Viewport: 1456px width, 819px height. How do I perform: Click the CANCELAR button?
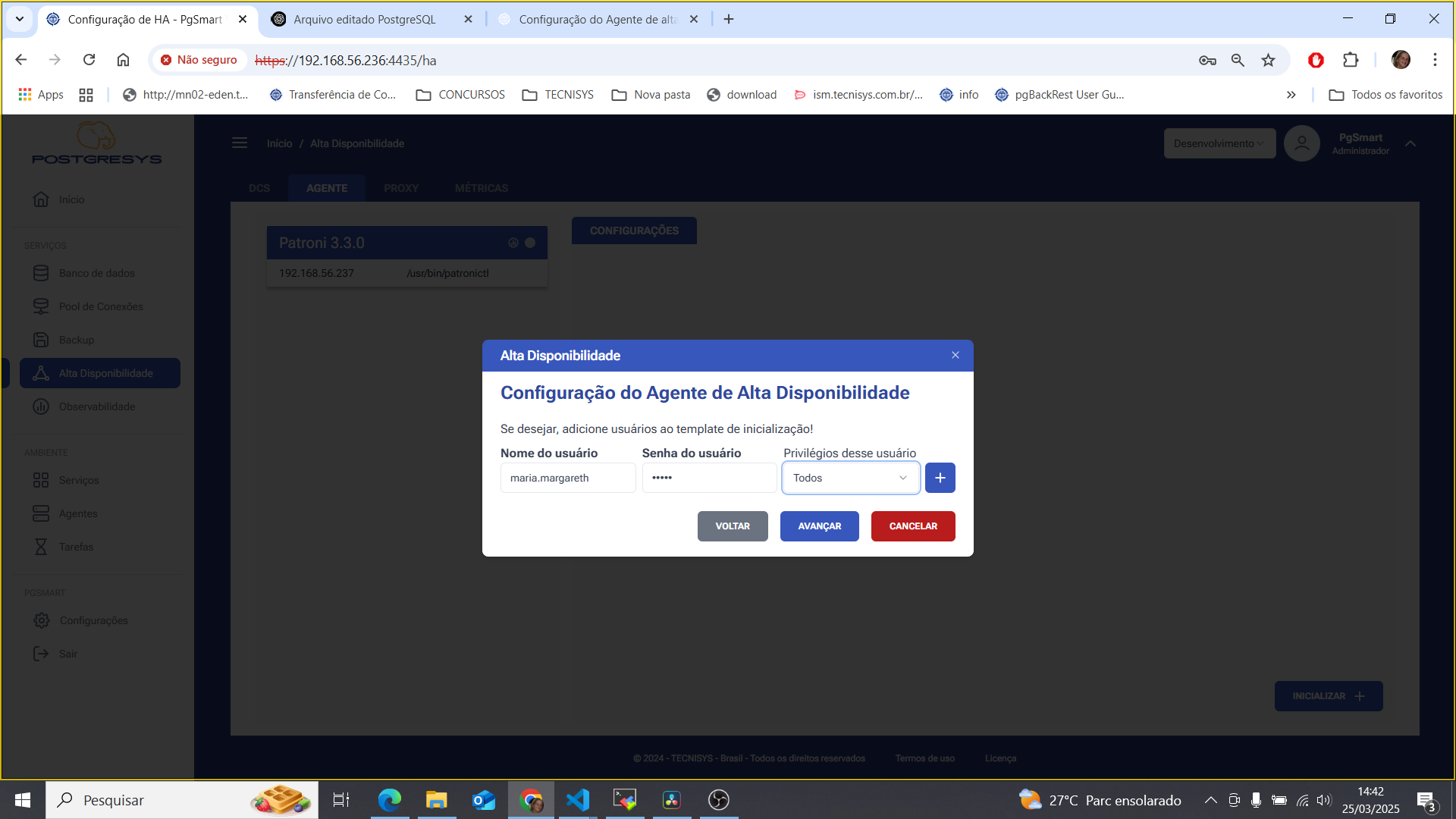pos(913,526)
